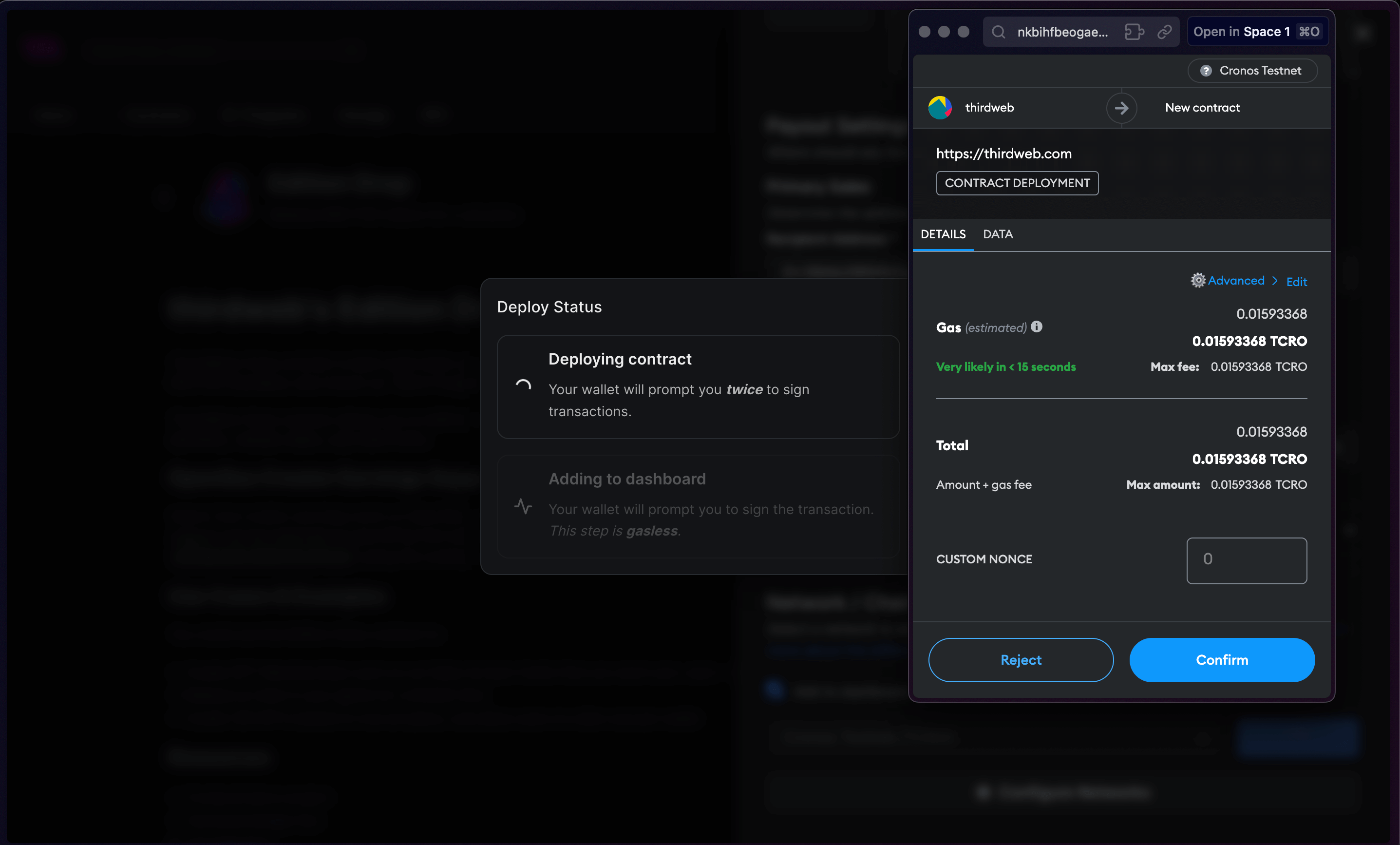The width and height of the screenshot is (1400, 845).
Task: Click the pulse icon beside Adding to dashboard
Action: [523, 506]
